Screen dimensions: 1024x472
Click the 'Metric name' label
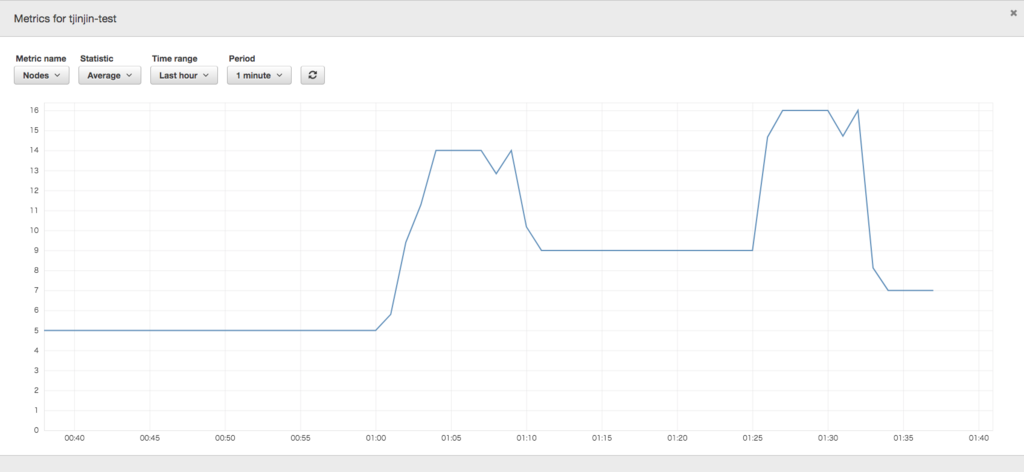[x=40, y=59]
